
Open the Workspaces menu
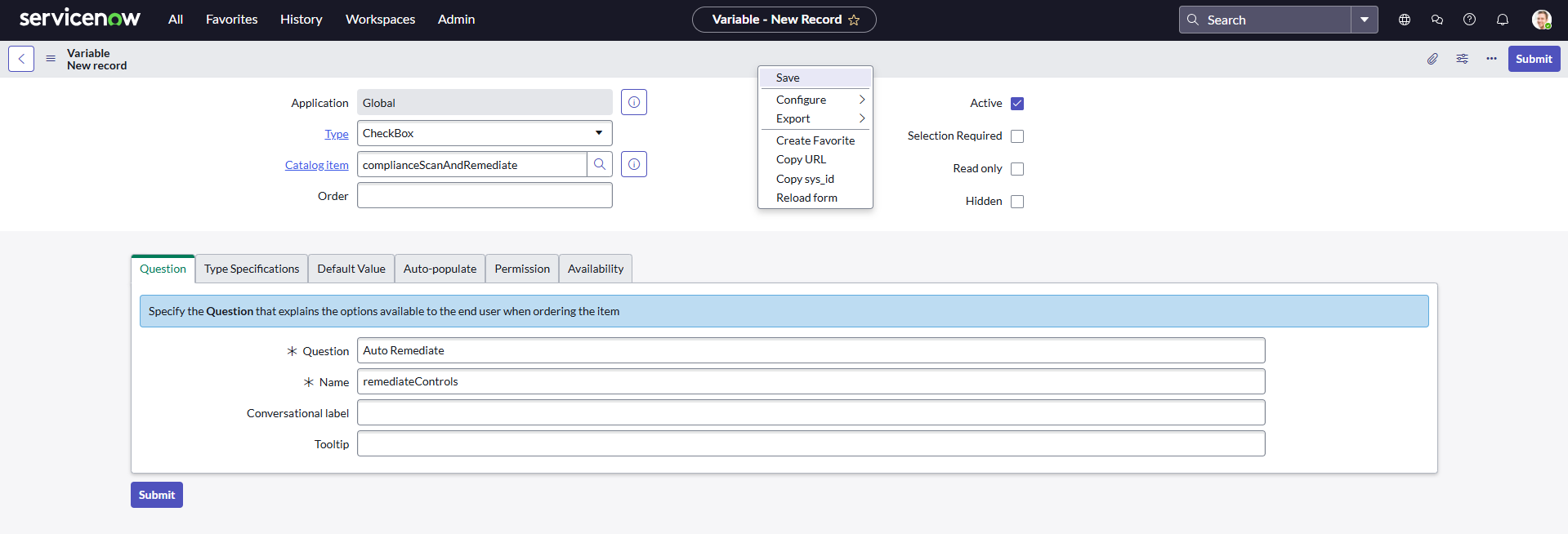coord(380,20)
